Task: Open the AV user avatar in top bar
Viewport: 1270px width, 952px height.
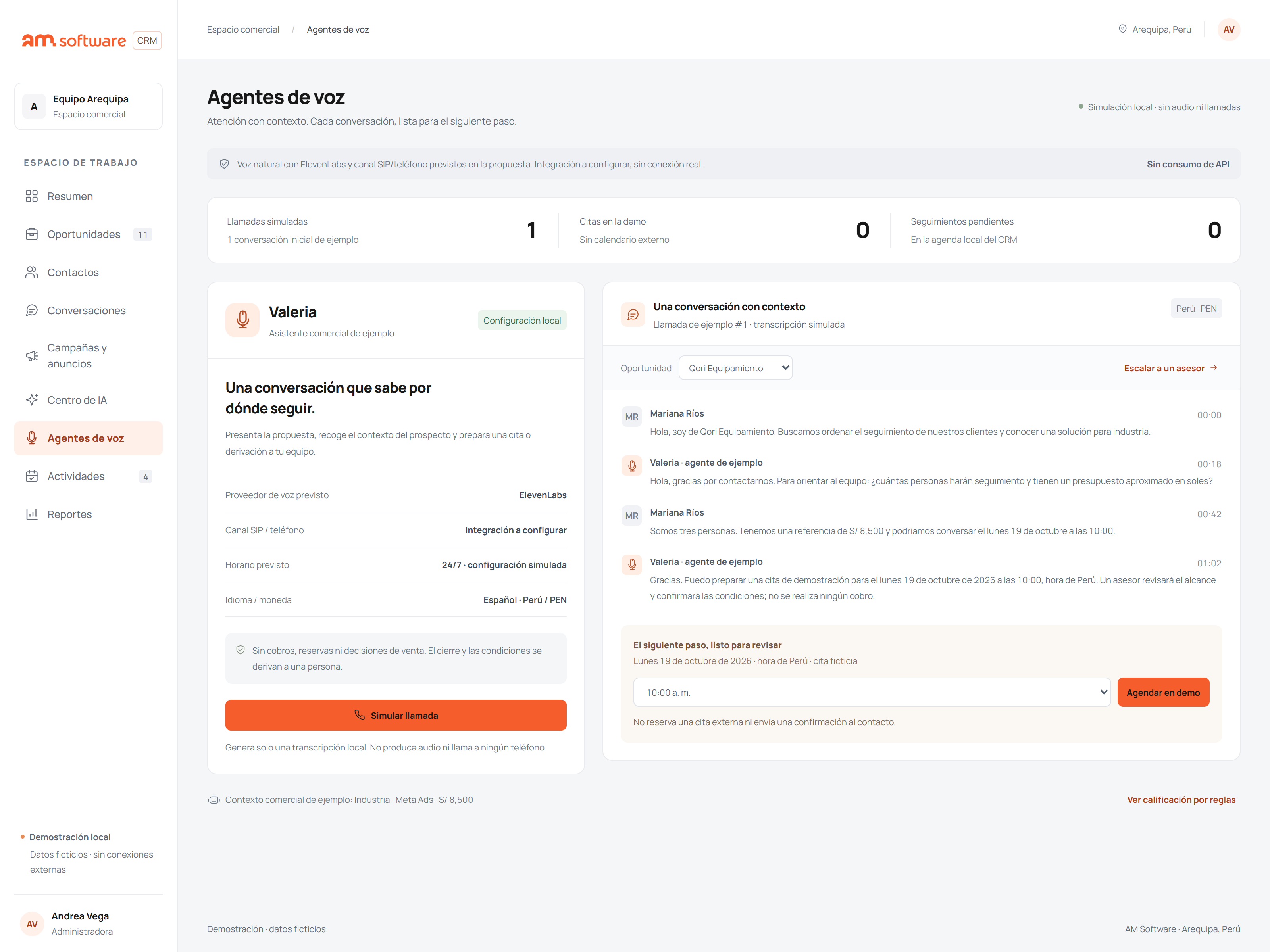Action: click(1229, 30)
